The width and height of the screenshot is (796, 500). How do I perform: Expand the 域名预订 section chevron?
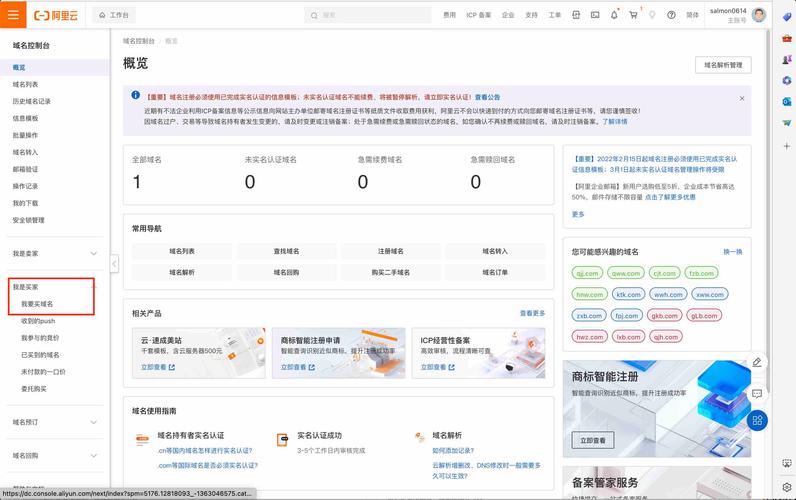click(93, 422)
